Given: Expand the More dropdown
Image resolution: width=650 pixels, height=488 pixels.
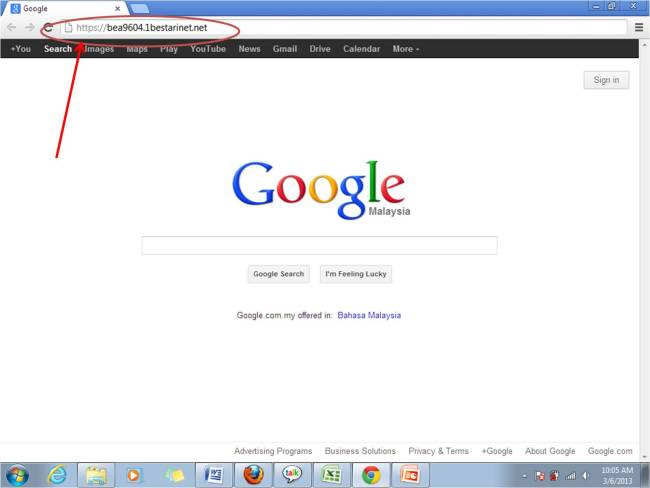Looking at the screenshot, I should pyautogui.click(x=406, y=49).
